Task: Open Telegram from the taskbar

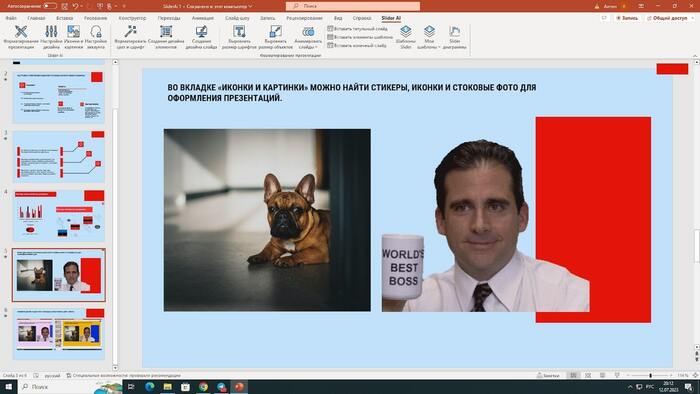Action: pyautogui.click(x=222, y=387)
